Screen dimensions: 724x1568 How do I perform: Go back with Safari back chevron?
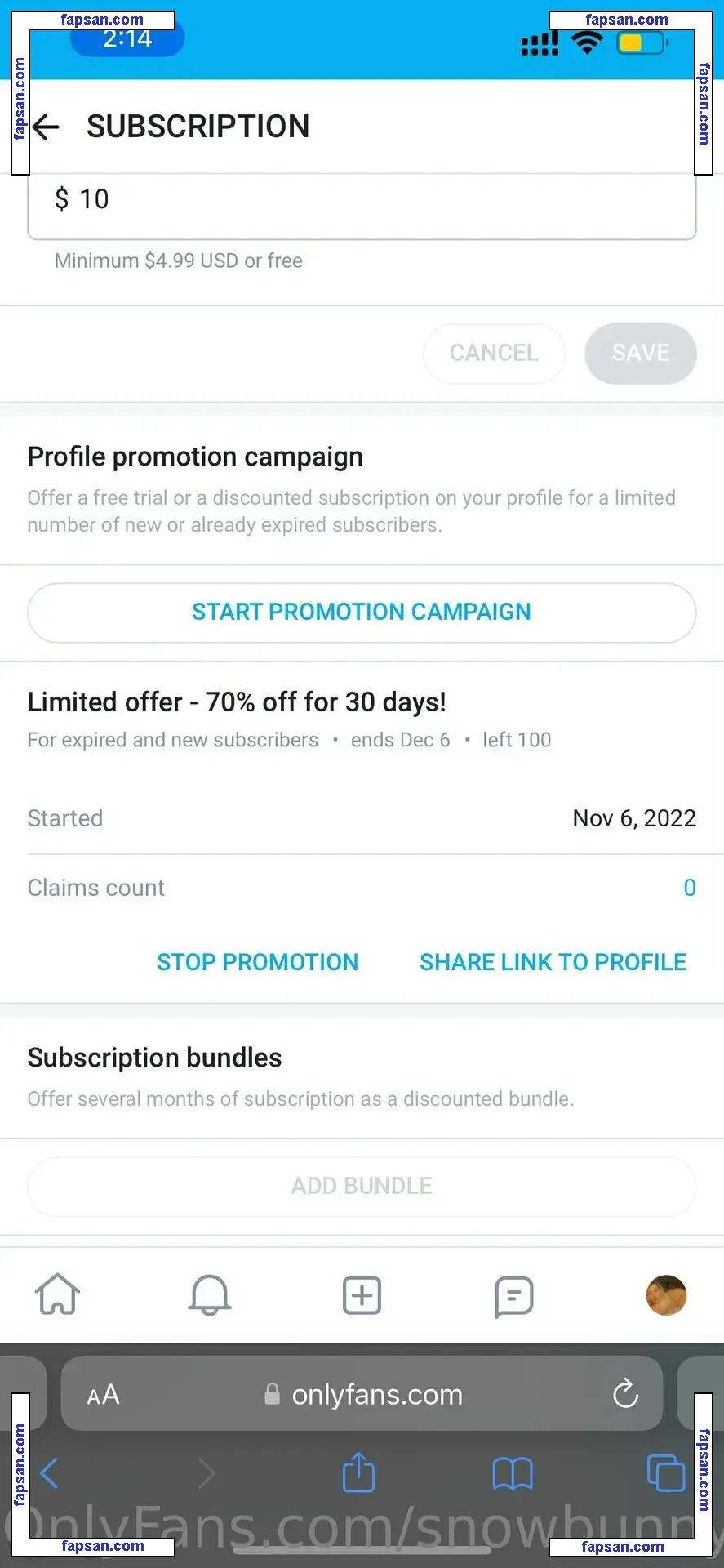[49, 1473]
